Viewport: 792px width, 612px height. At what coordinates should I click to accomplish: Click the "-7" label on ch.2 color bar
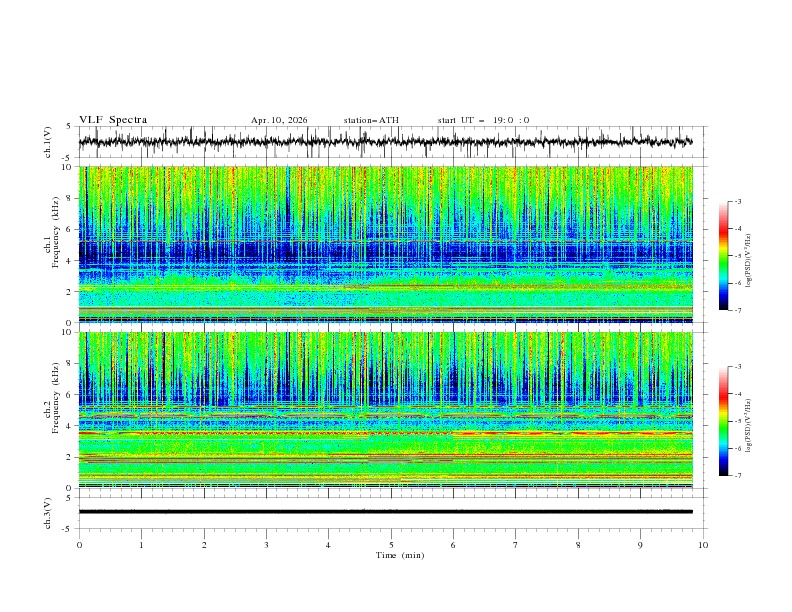(x=737, y=476)
